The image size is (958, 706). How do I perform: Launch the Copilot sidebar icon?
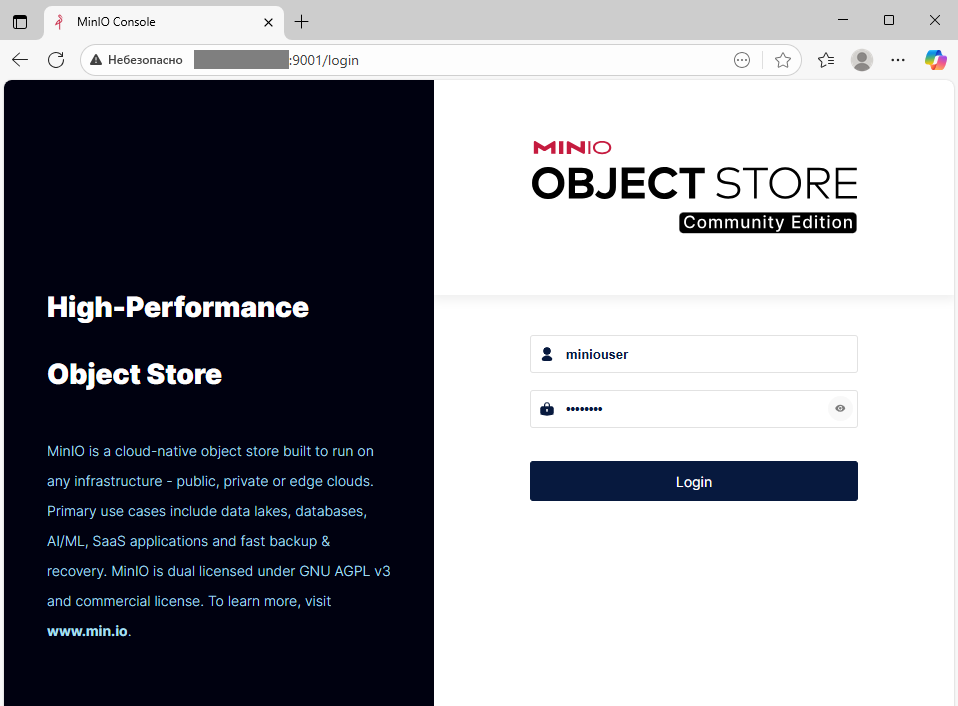click(935, 60)
